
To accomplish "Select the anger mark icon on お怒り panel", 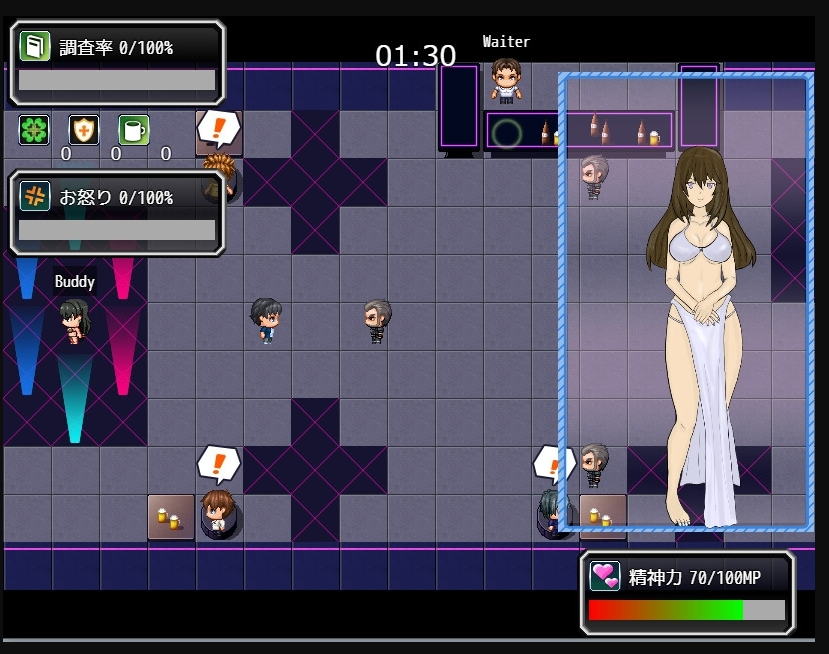I will click(33, 197).
